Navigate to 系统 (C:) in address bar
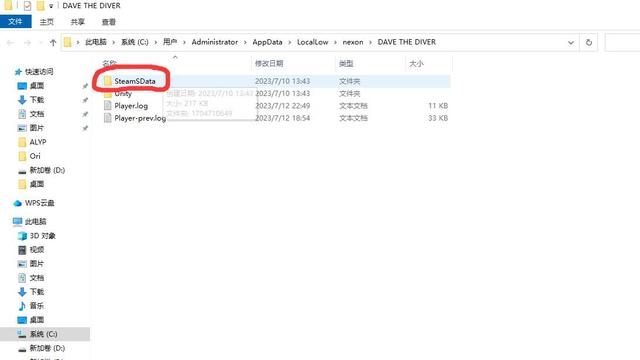Screen dimensions: 640x360 click(135, 42)
